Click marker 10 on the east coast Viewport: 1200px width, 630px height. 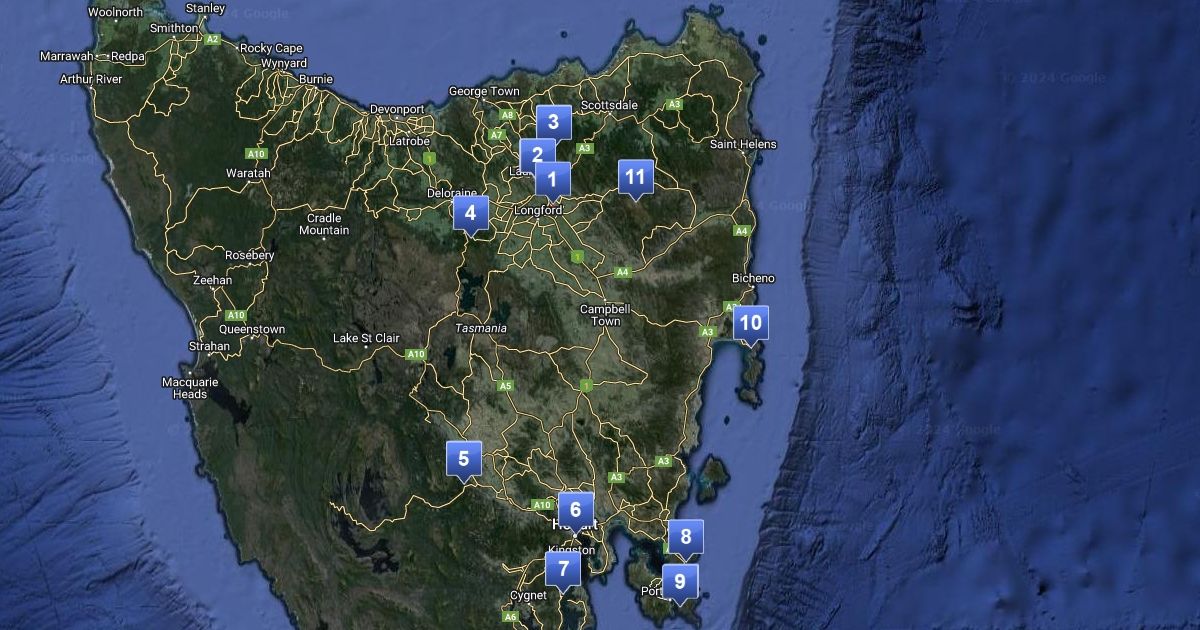(x=750, y=322)
